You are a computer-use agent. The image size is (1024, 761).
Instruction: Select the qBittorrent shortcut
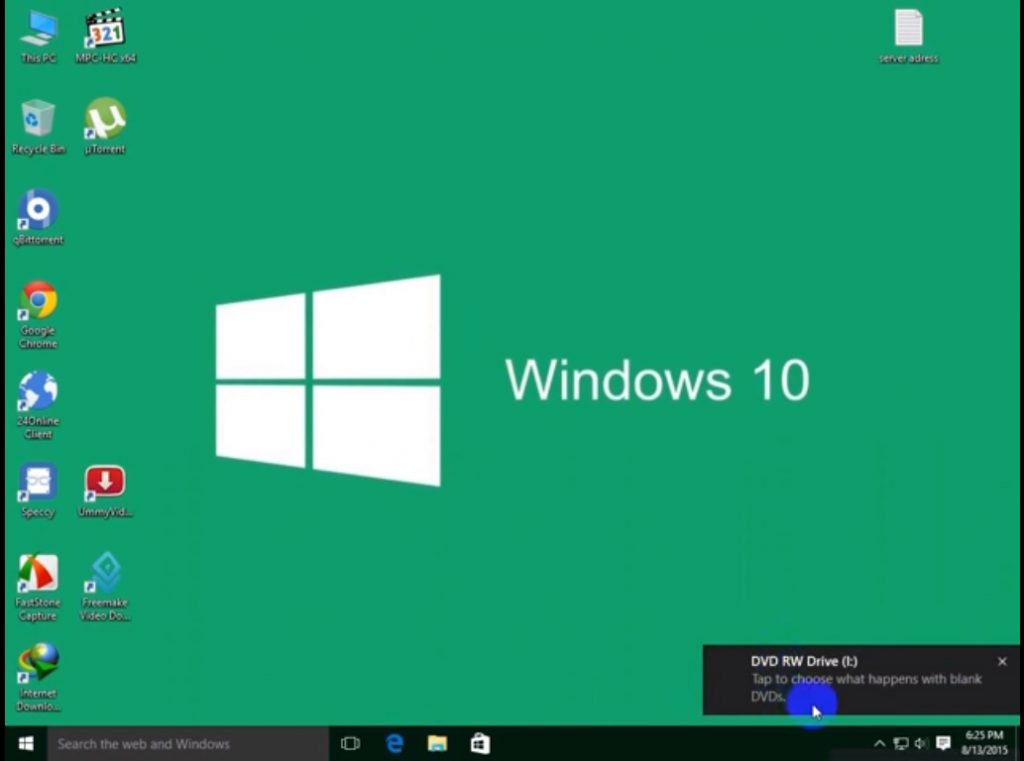38,218
